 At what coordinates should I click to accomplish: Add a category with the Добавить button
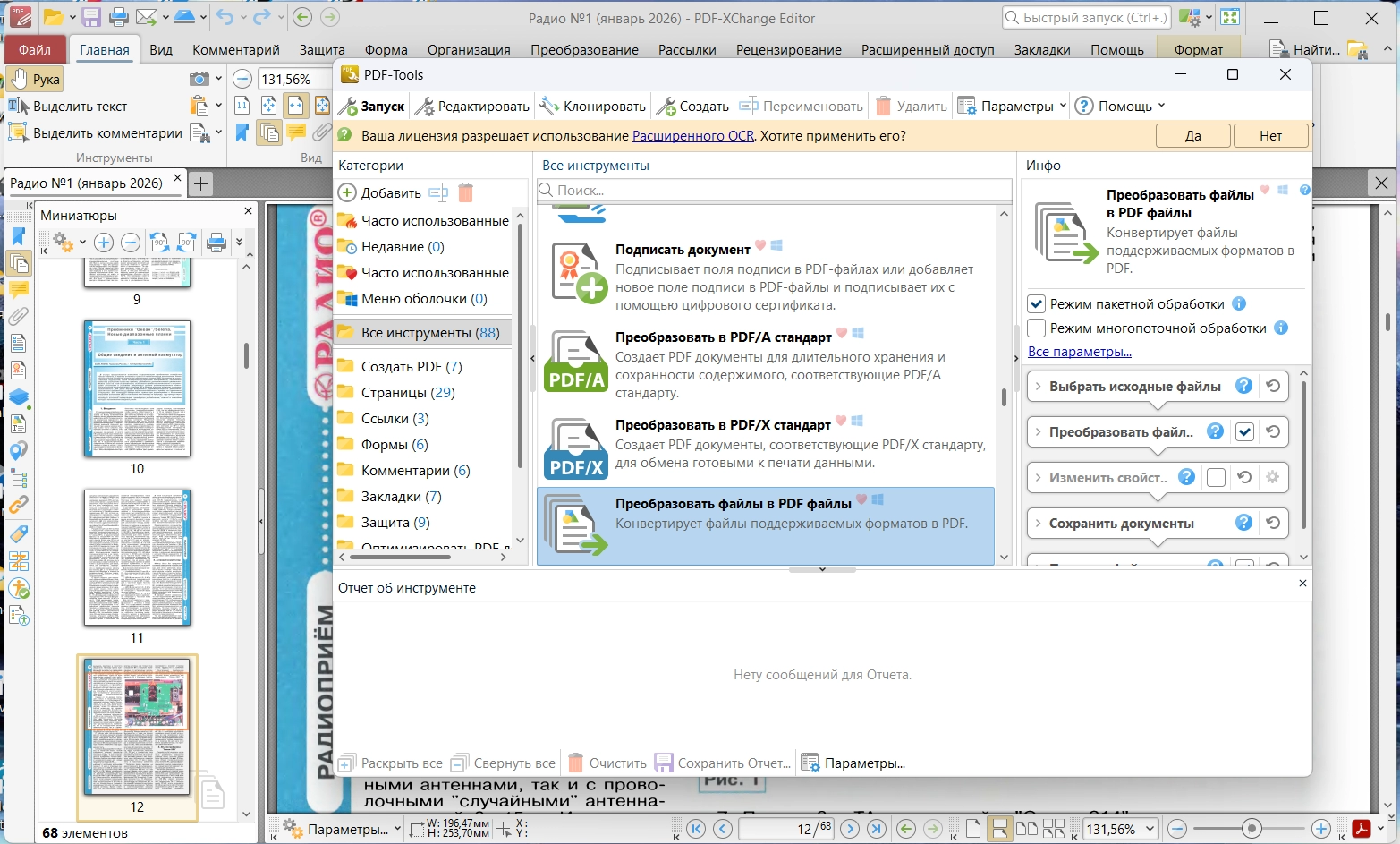380,192
